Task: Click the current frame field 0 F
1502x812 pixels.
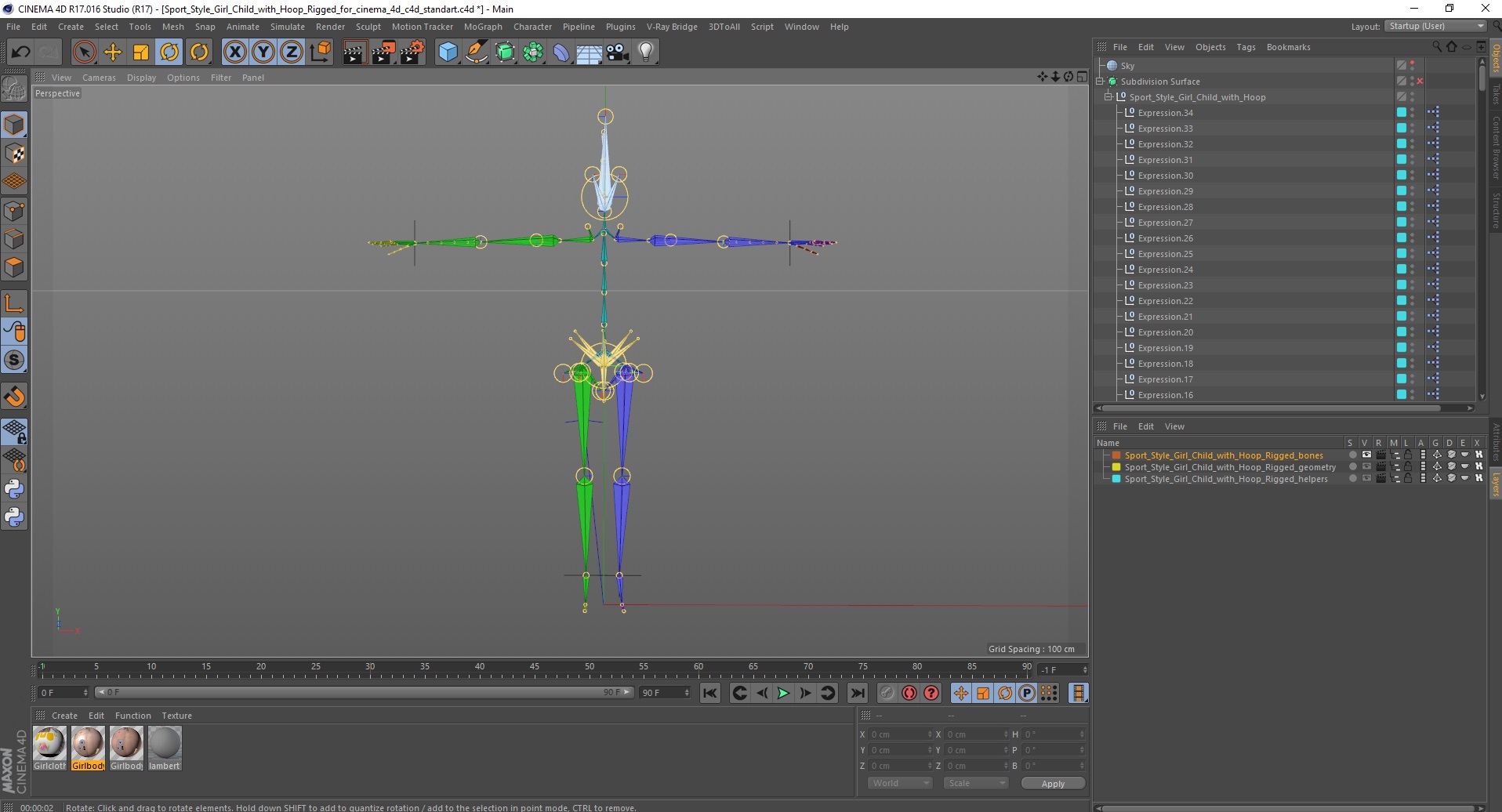Action: coord(63,693)
